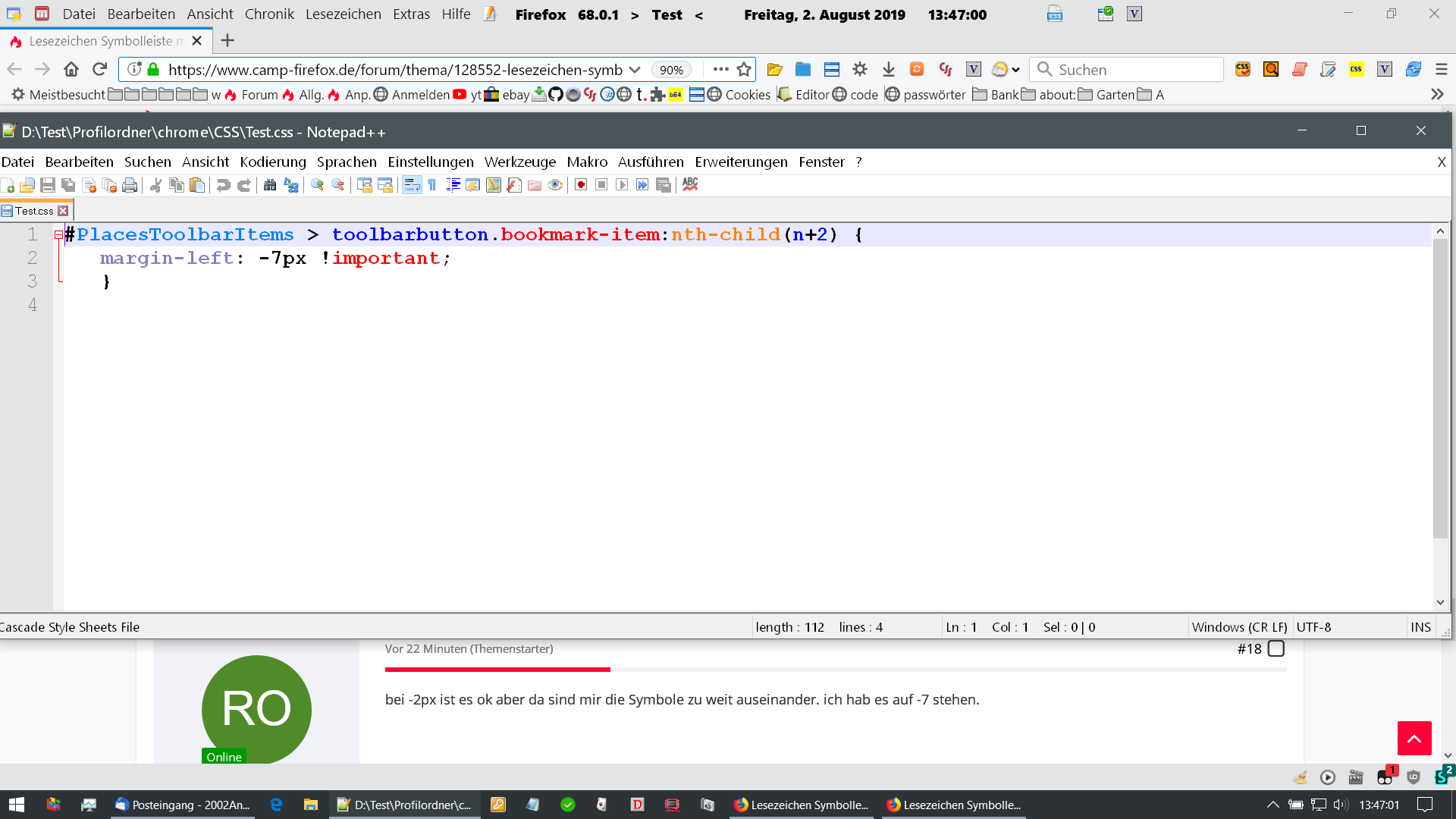Open the Kodierung menu in Notepad++

click(273, 162)
